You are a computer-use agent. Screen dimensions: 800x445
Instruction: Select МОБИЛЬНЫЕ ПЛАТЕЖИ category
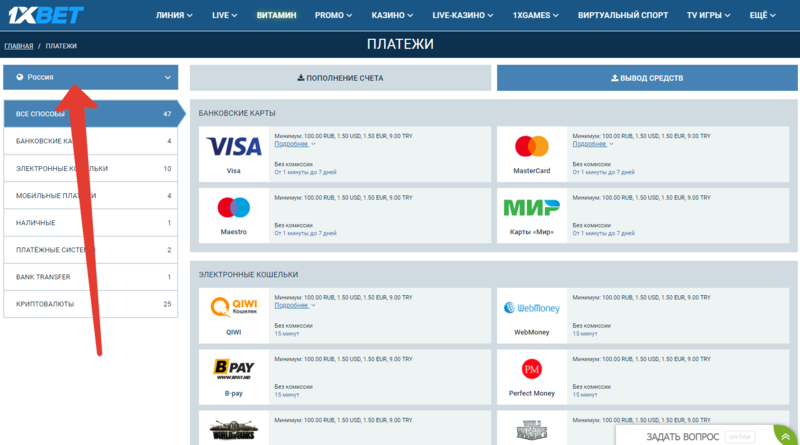click(x=91, y=195)
